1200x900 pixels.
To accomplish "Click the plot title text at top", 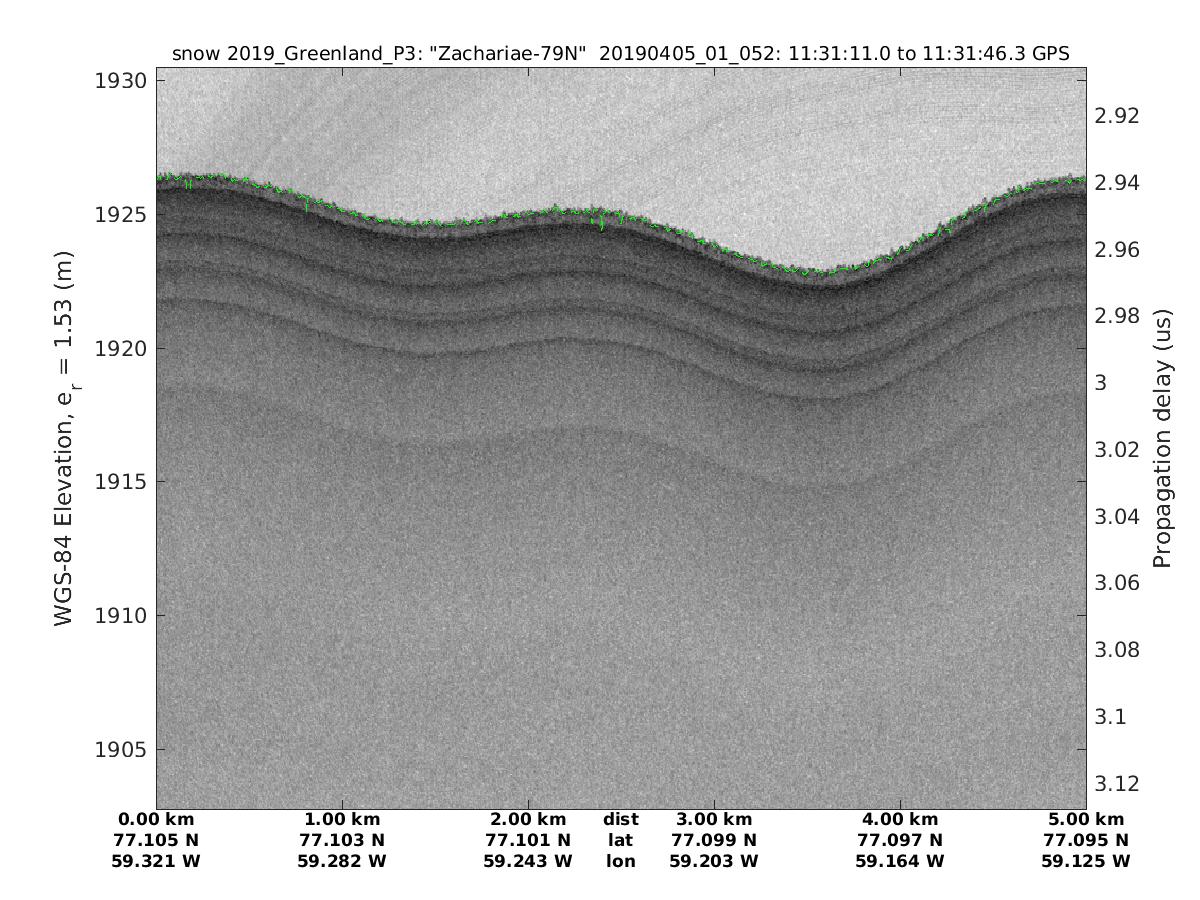I will coord(620,54).
